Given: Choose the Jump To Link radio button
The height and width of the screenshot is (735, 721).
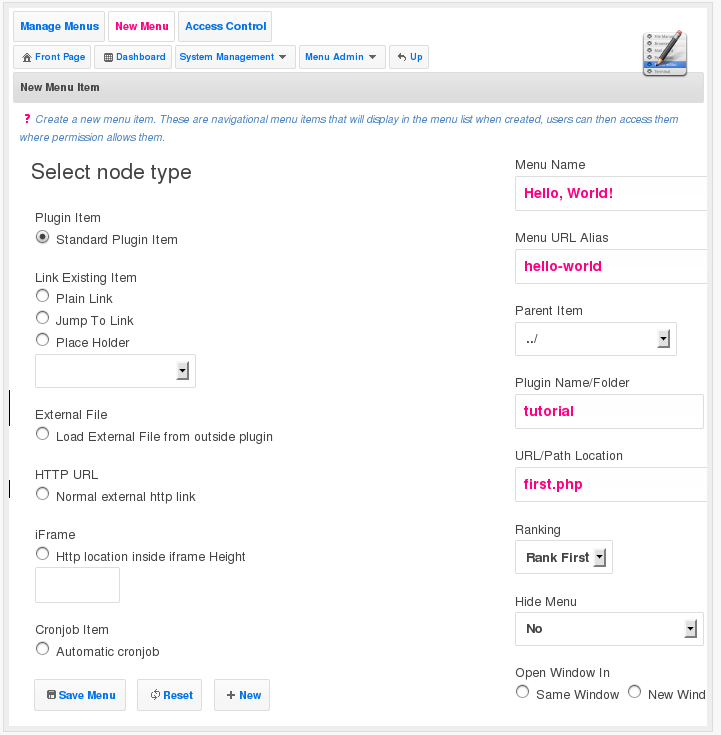Looking at the screenshot, I should point(42,318).
